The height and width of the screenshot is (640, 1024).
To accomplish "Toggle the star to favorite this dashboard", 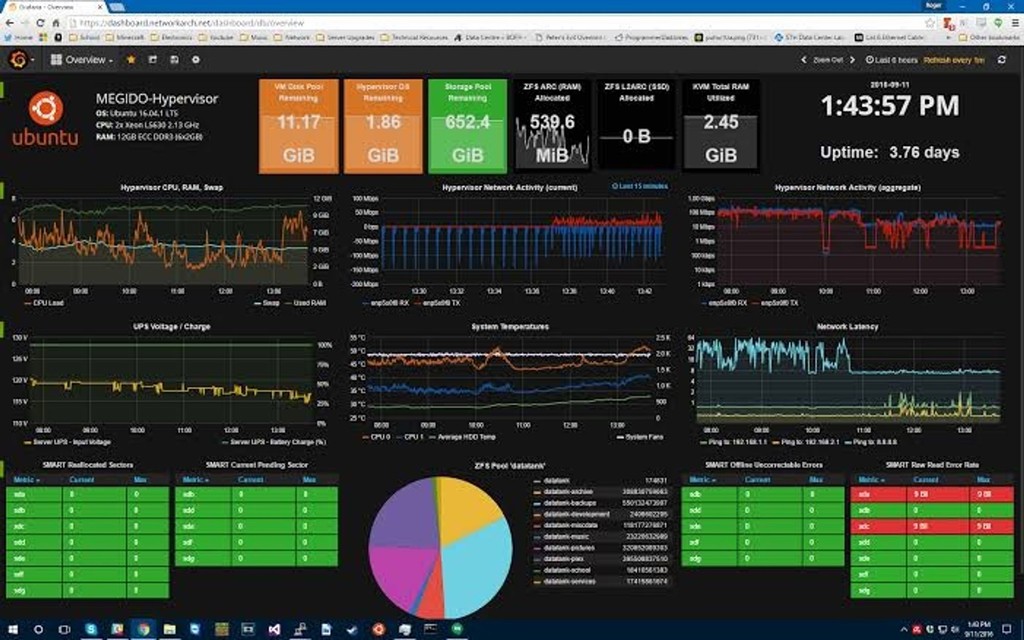I will (x=131, y=60).
